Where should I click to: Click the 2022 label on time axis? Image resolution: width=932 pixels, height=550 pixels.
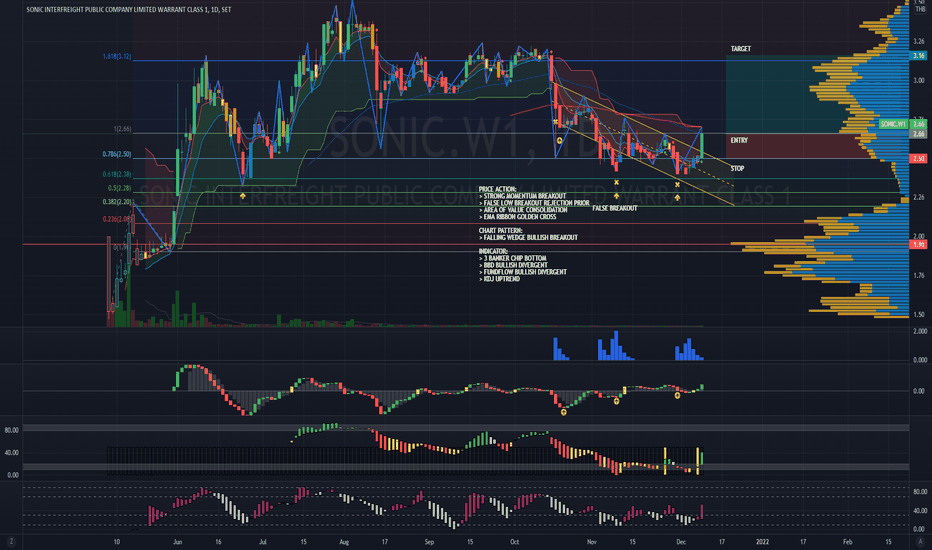pos(762,542)
